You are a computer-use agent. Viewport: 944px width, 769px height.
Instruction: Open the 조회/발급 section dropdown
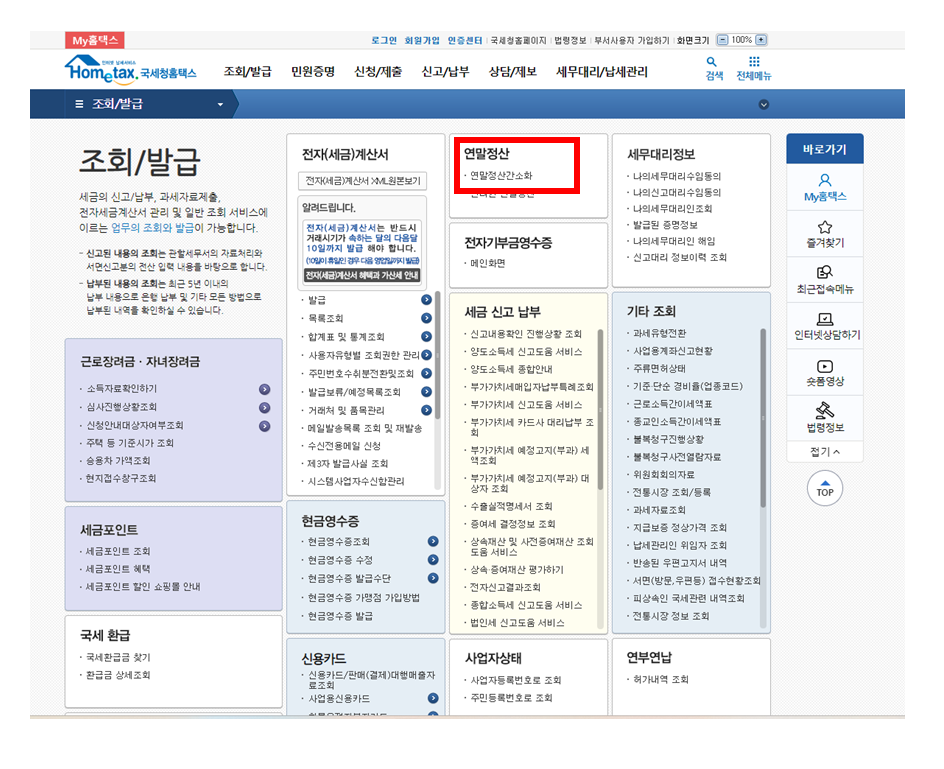150,104
